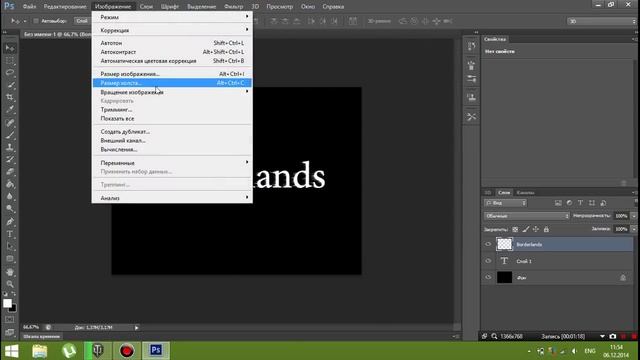The height and width of the screenshot is (360, 640).
Task: Select the Dodge tool
Action: pos(10,209)
